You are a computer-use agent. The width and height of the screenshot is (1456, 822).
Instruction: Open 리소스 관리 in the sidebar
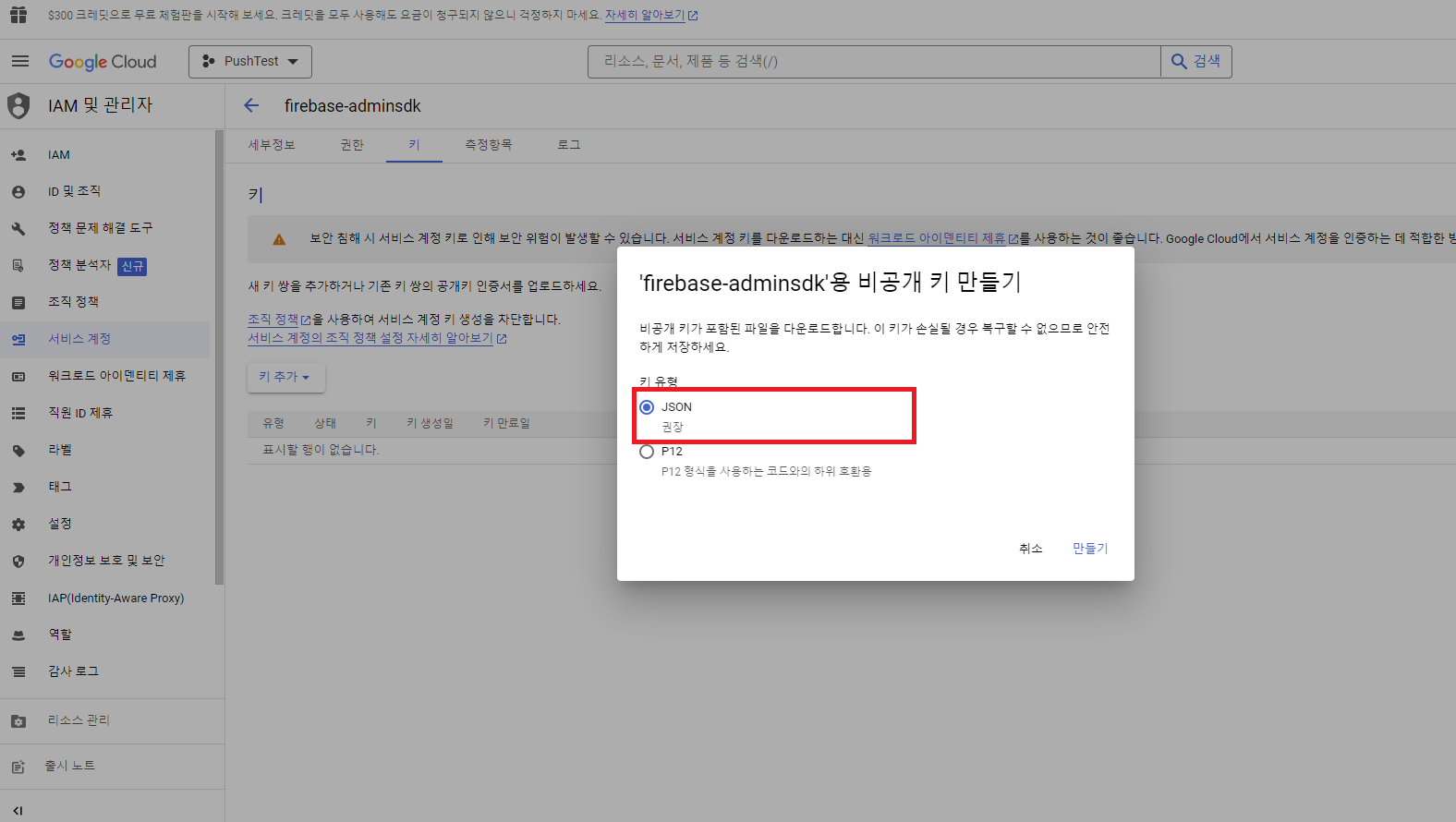pos(112,721)
